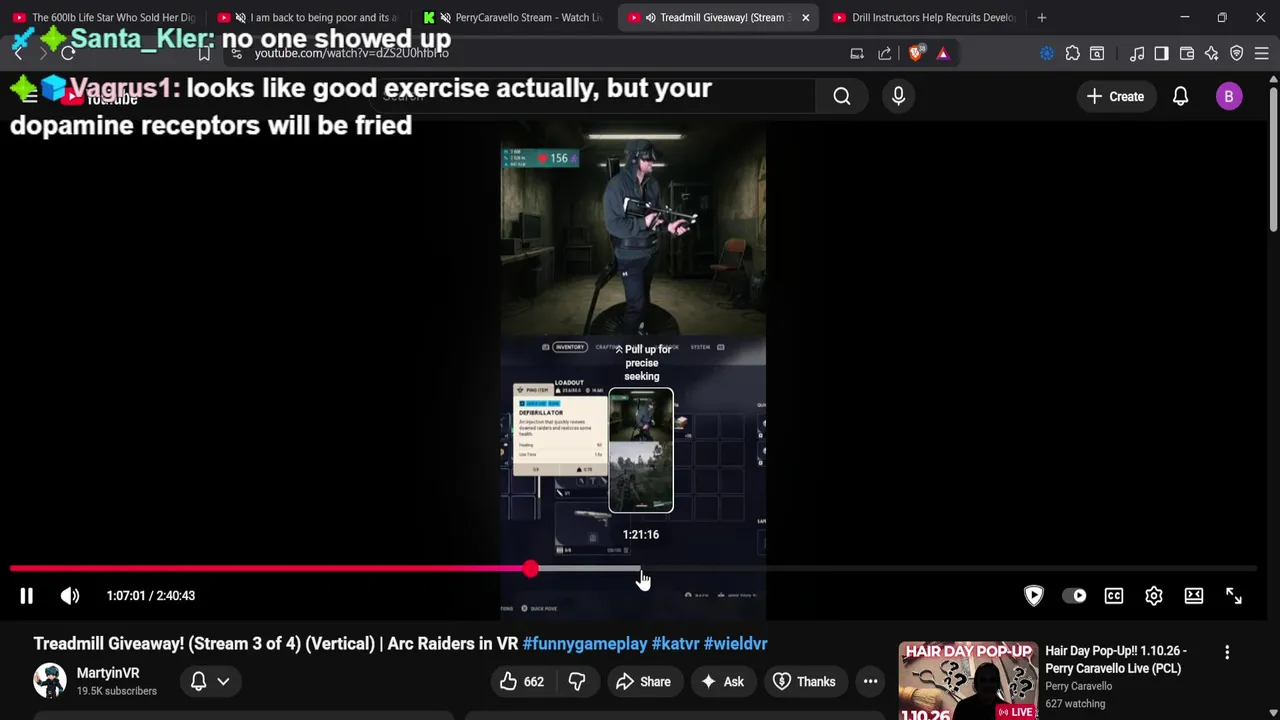The image size is (1280, 720).
Task: Mute the Treadmill Giveaway tab audio icon
Action: click(650, 17)
